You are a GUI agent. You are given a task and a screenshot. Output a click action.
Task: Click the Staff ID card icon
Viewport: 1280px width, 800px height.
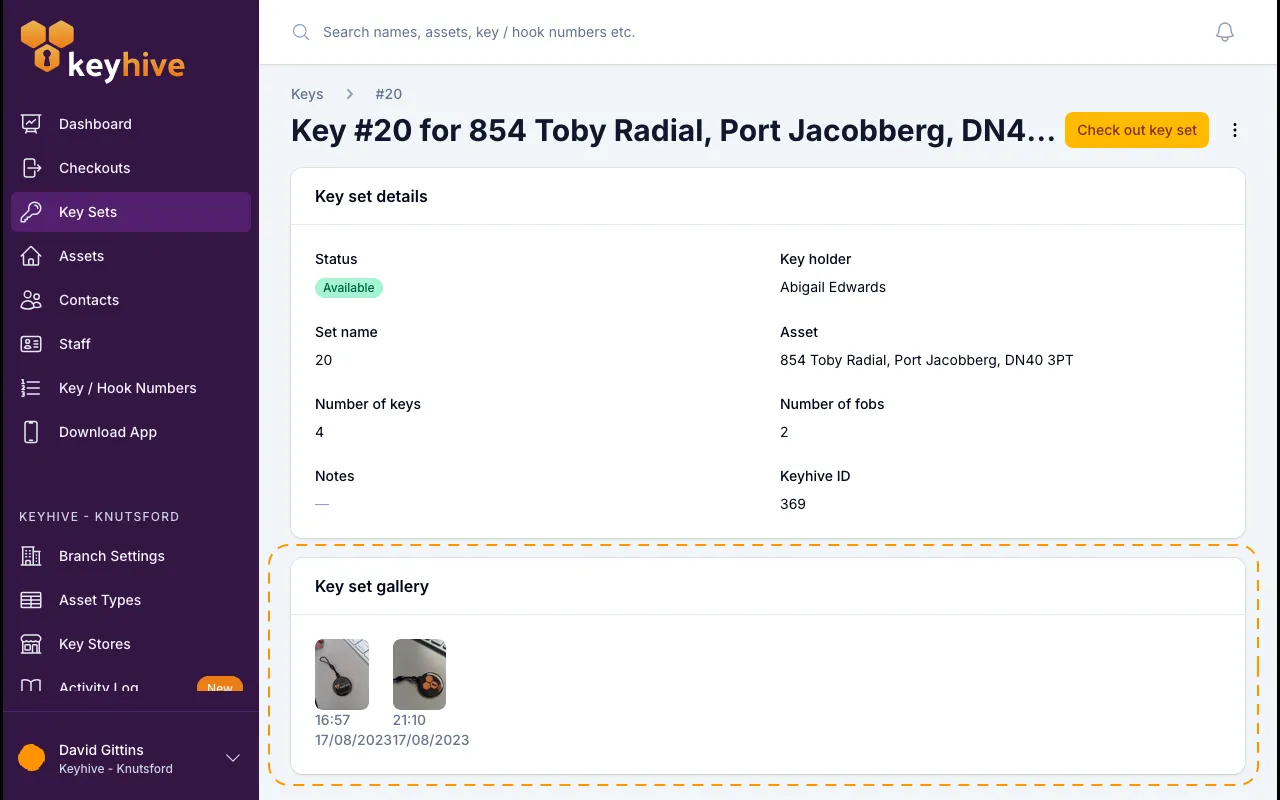31,344
